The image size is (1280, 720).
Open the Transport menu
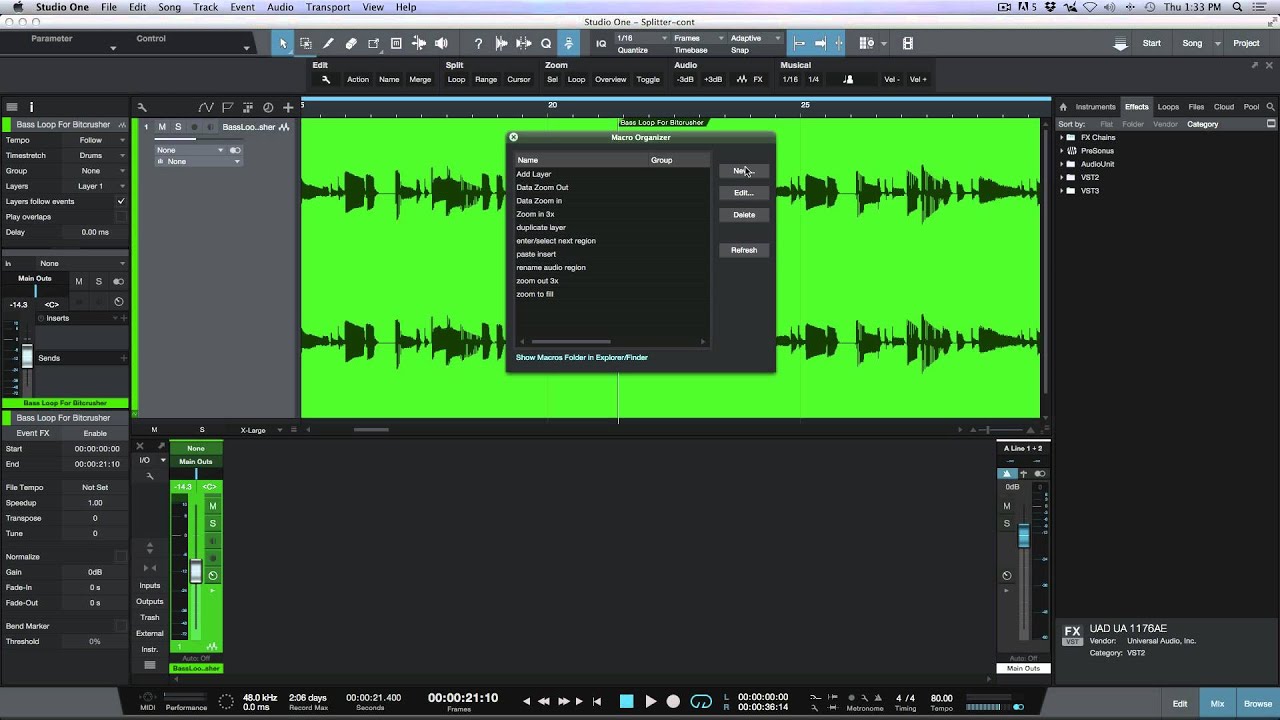pos(328,7)
